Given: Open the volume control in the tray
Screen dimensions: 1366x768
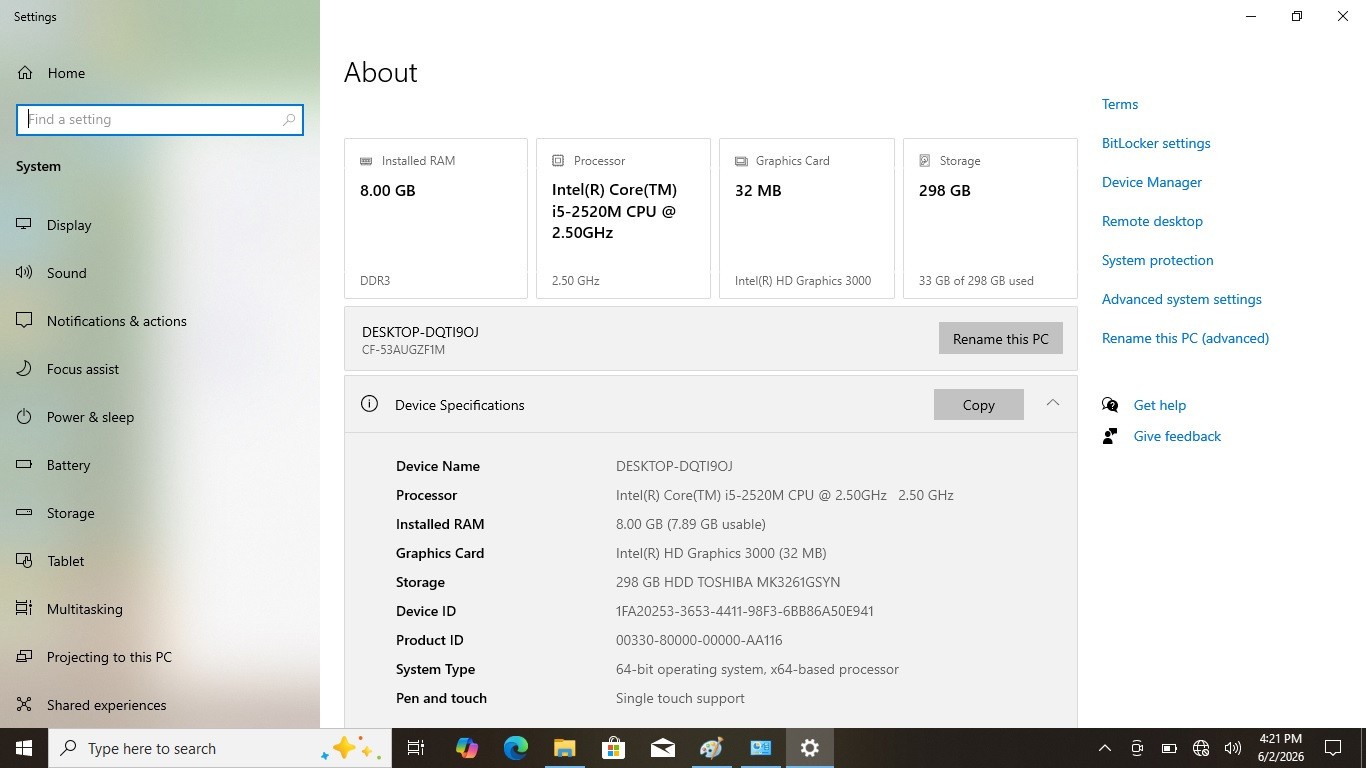Looking at the screenshot, I should pyautogui.click(x=1232, y=748).
